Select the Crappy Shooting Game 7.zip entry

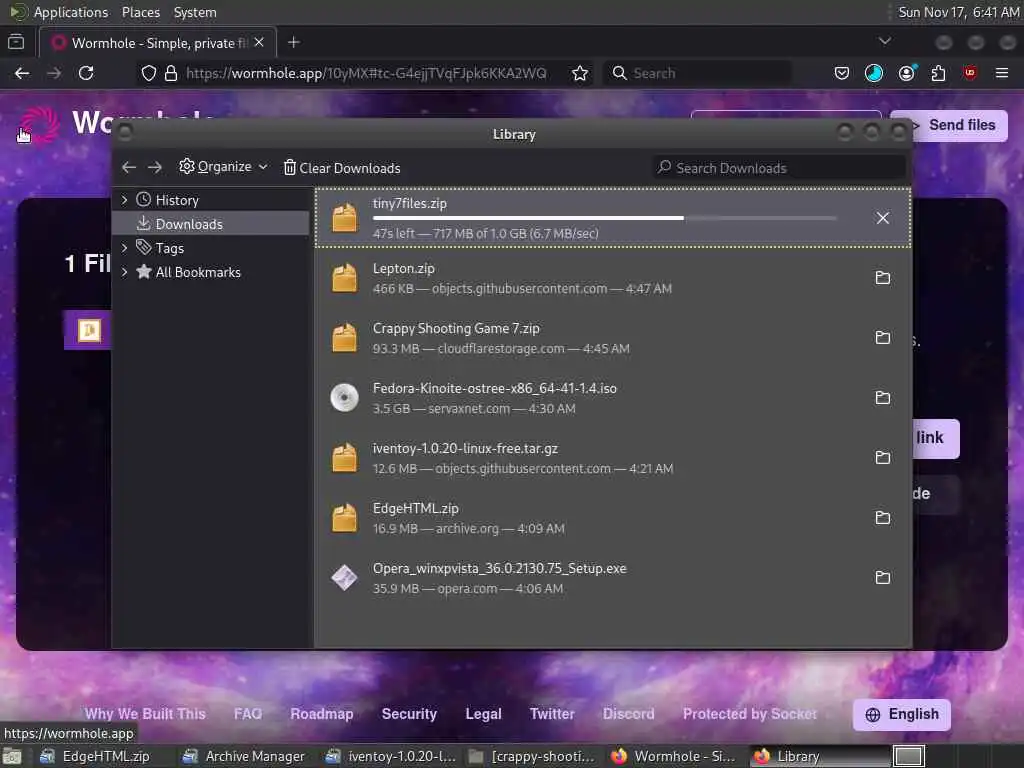[x=613, y=338]
